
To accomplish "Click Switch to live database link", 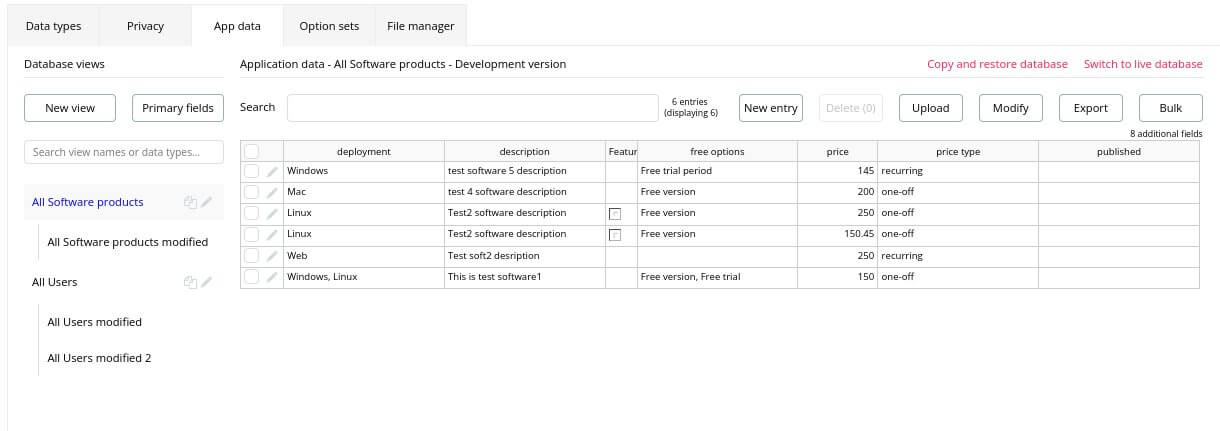I will pos(1143,64).
